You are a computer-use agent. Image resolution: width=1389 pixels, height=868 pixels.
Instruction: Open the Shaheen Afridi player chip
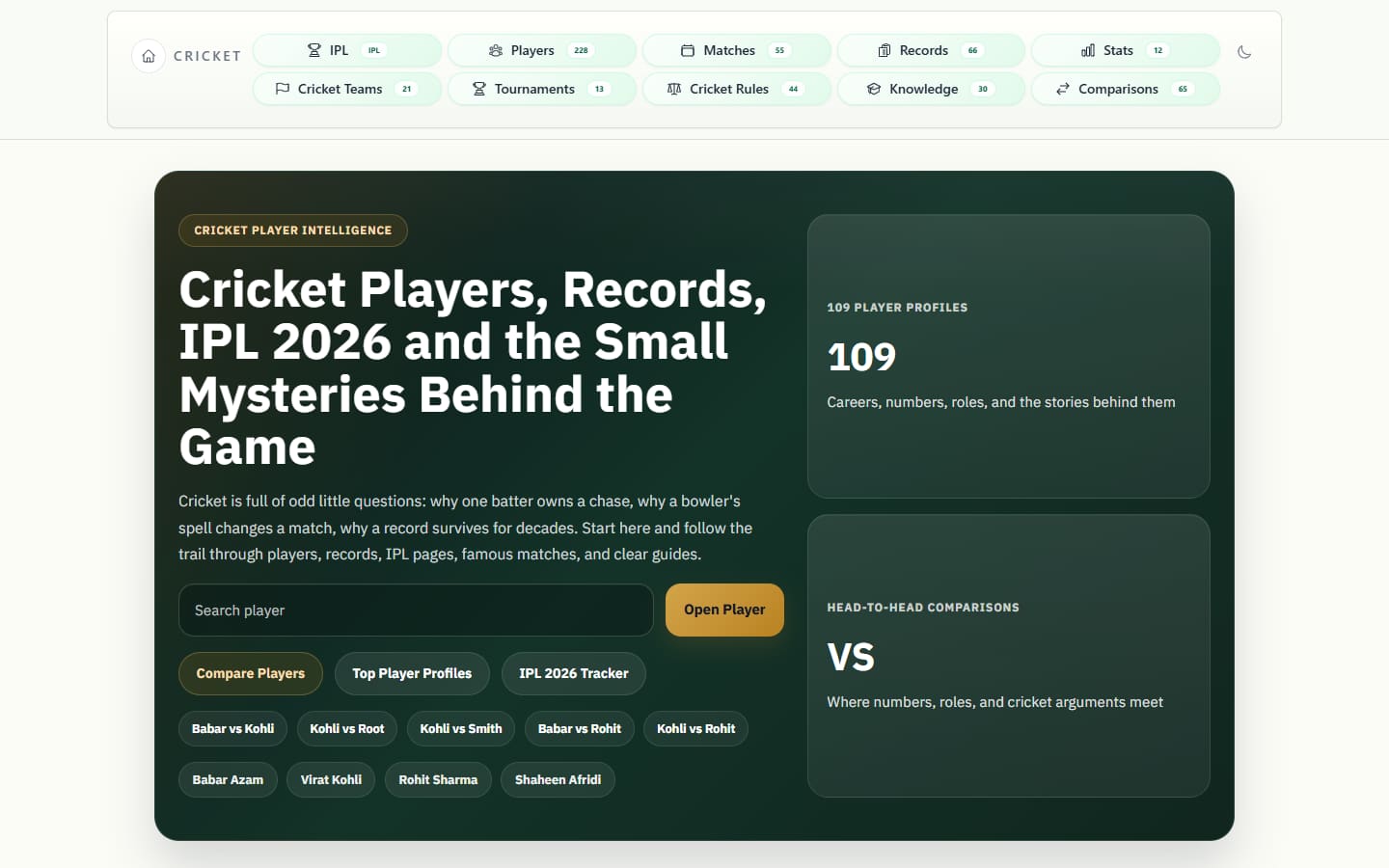558,779
